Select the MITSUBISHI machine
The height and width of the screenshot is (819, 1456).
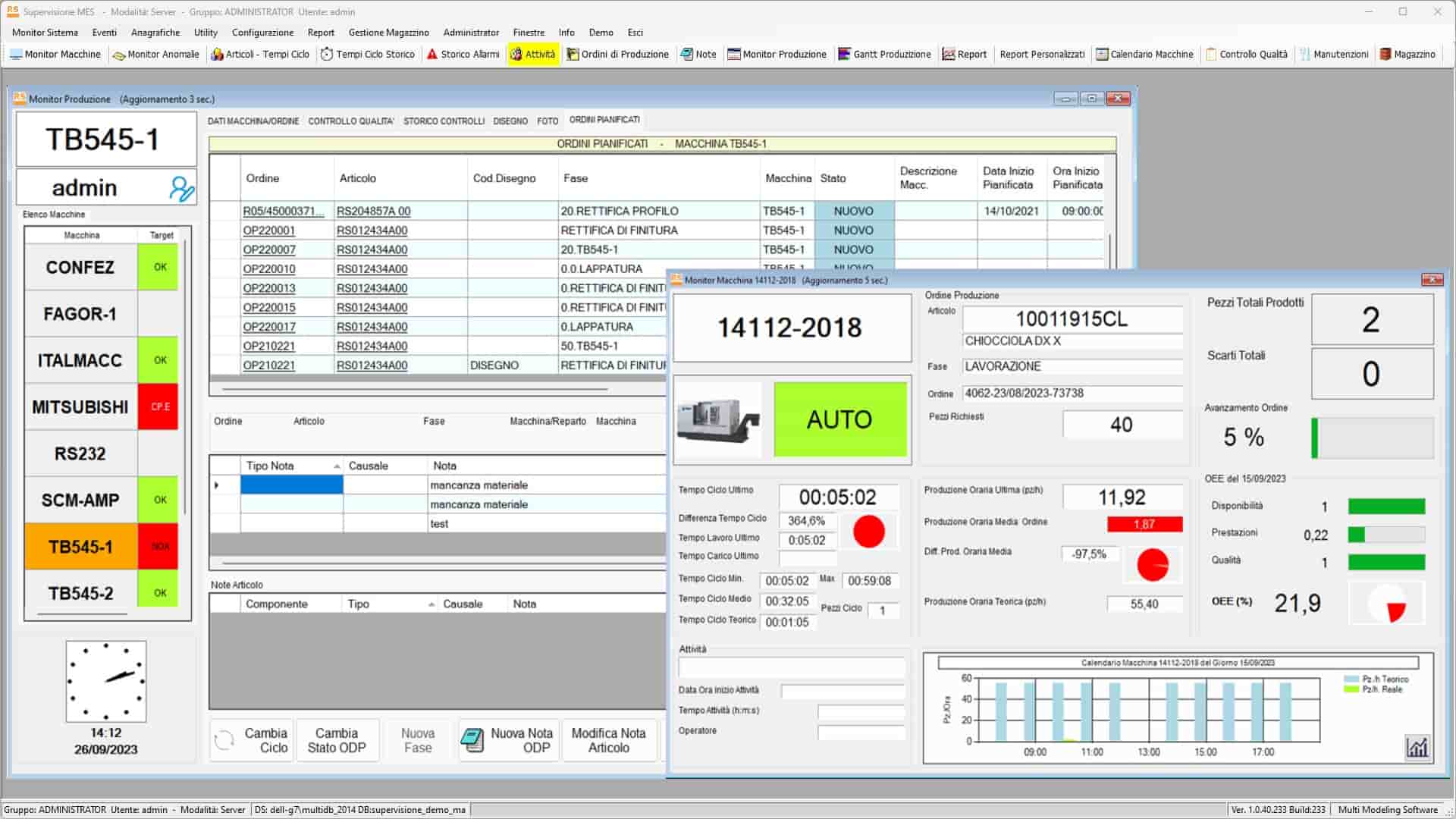click(80, 407)
